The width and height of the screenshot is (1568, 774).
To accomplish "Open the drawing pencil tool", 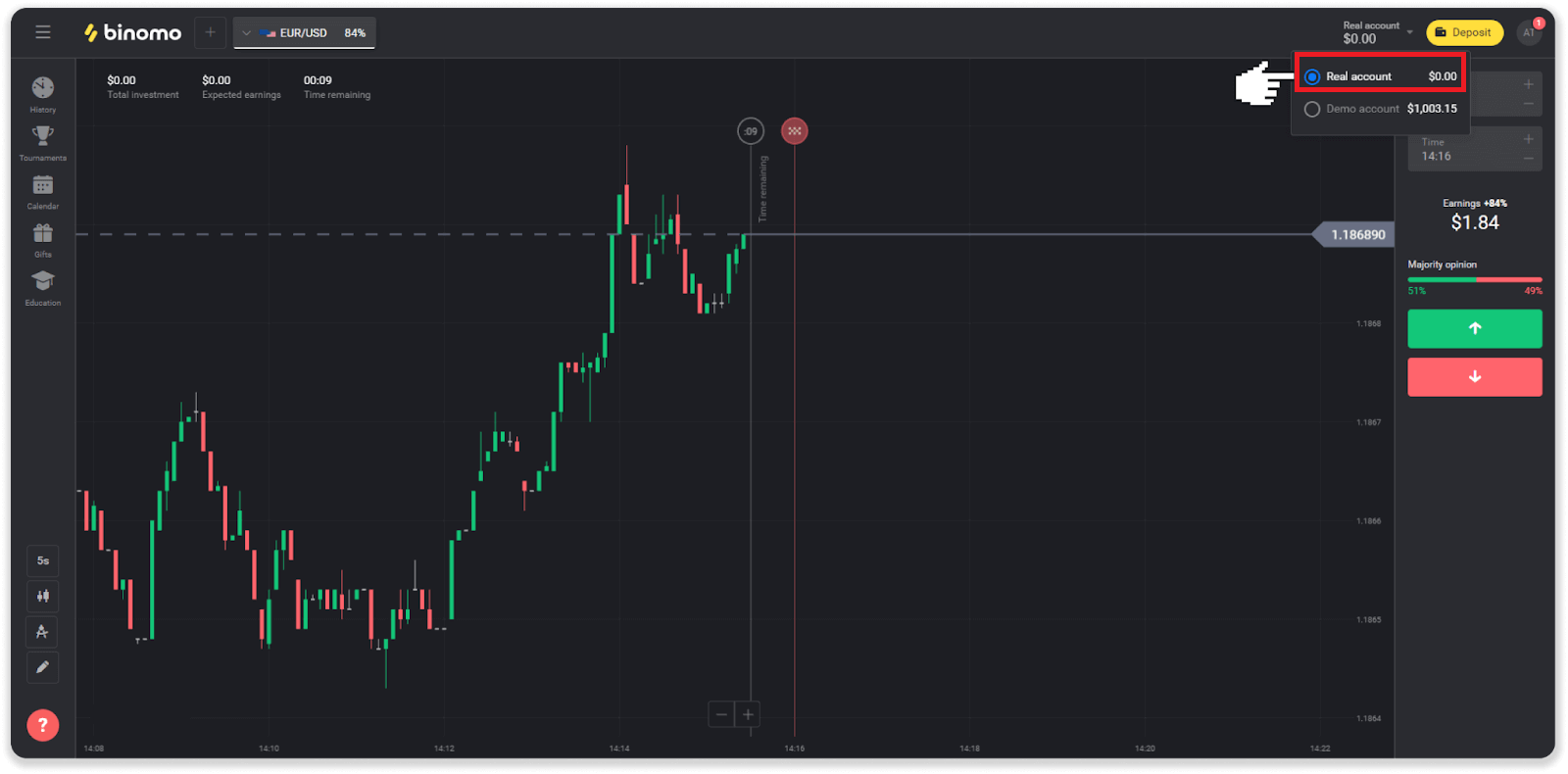I will tap(42, 667).
